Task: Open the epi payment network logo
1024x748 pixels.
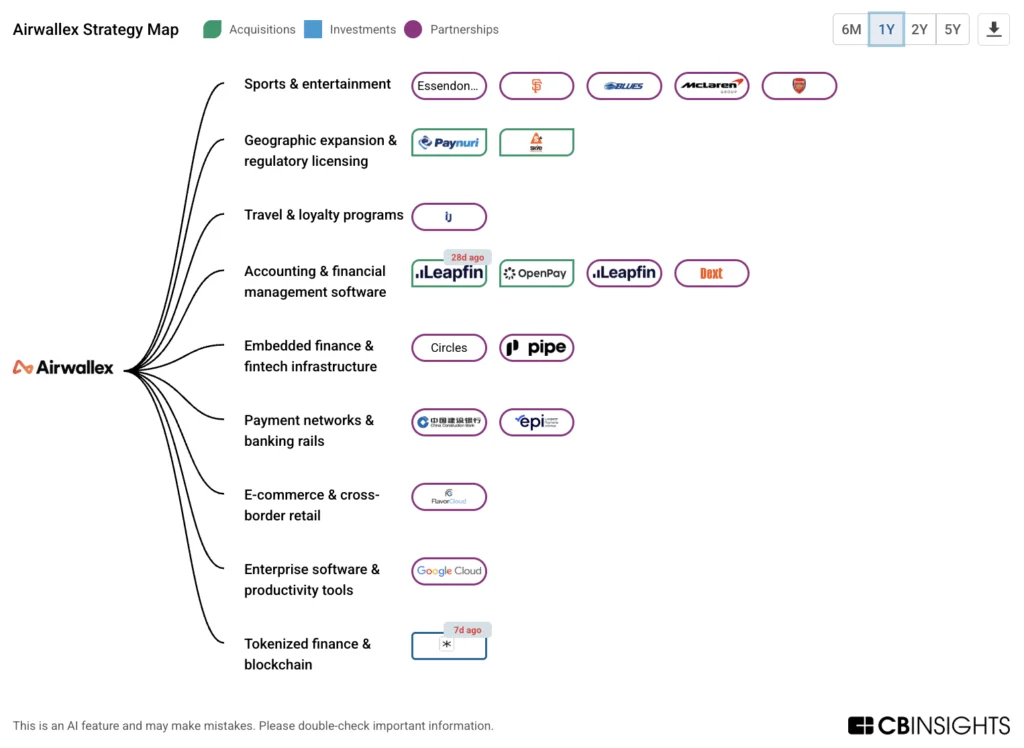Action: [536, 422]
